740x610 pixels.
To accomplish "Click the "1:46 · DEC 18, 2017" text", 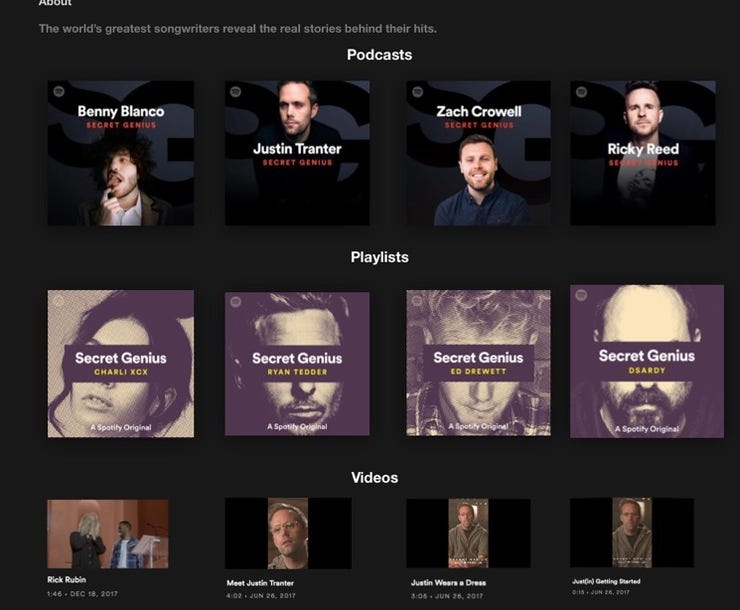I will [82, 594].
